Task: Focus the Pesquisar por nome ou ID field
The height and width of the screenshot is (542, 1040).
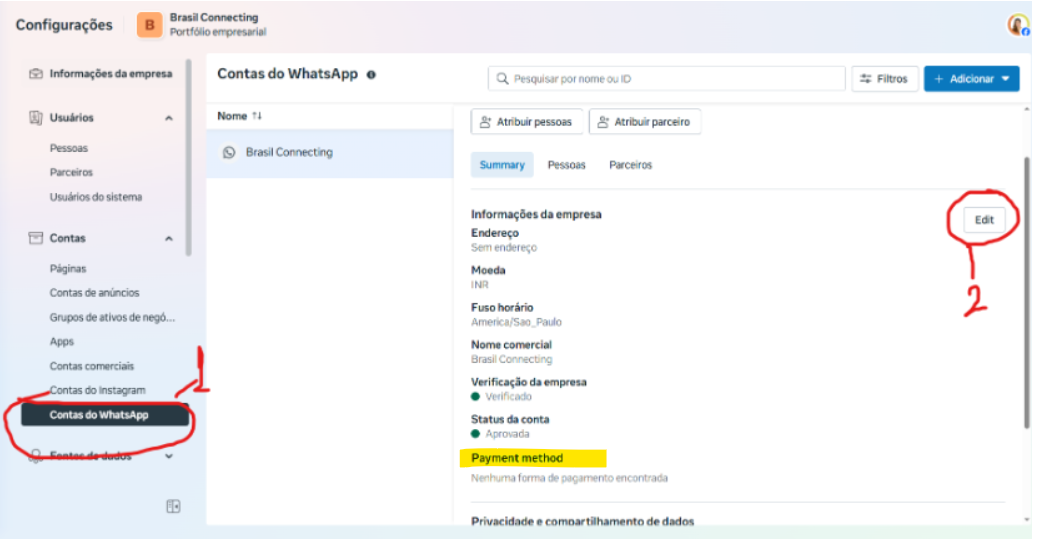Action: [x=667, y=78]
